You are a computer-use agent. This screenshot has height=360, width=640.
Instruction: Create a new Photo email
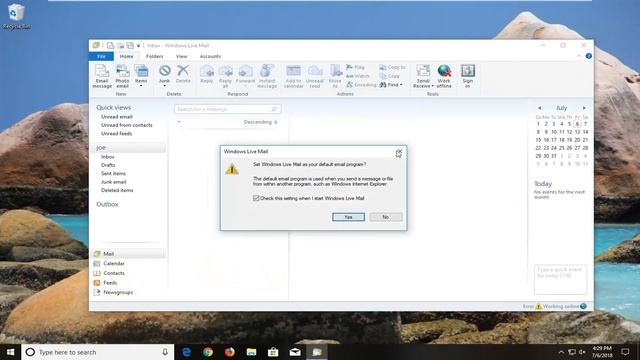tap(122, 76)
